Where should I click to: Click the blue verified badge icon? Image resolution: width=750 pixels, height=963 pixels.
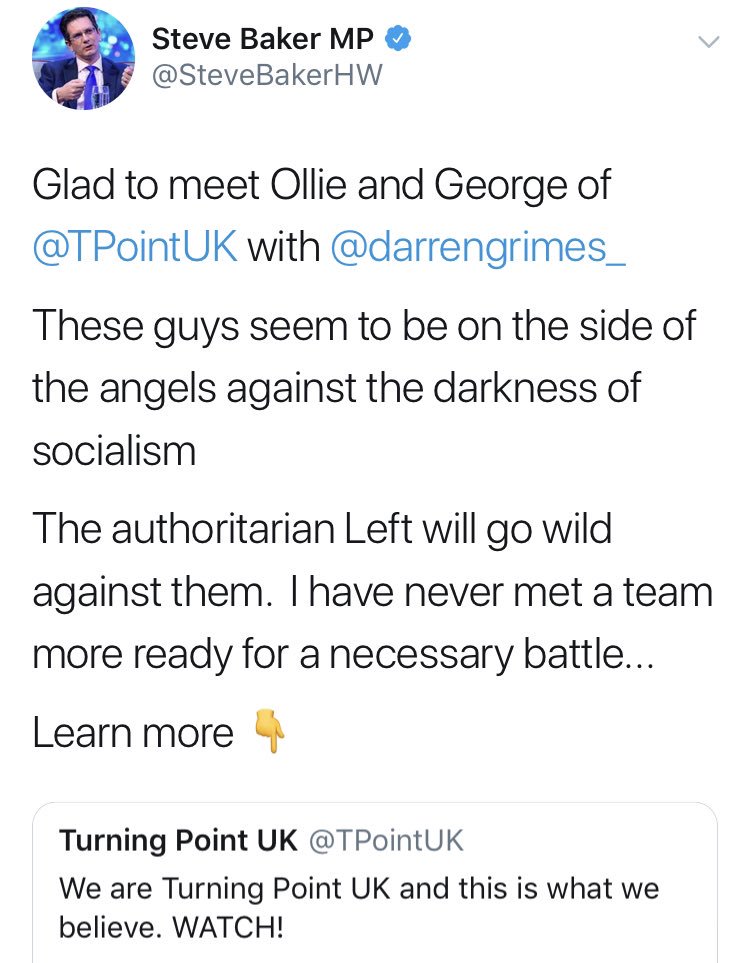(397, 39)
